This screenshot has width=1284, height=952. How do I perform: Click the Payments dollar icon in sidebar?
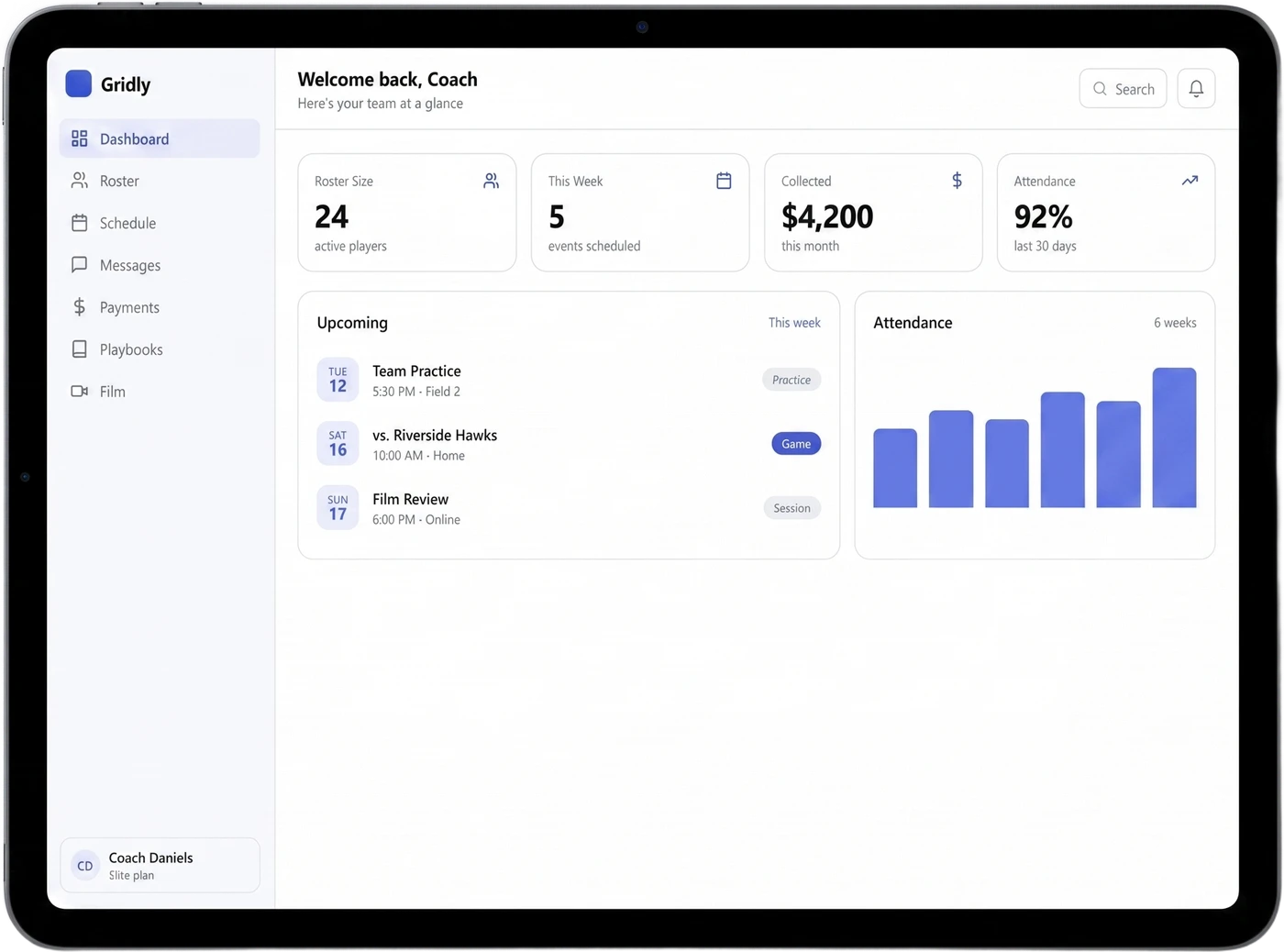coord(80,307)
